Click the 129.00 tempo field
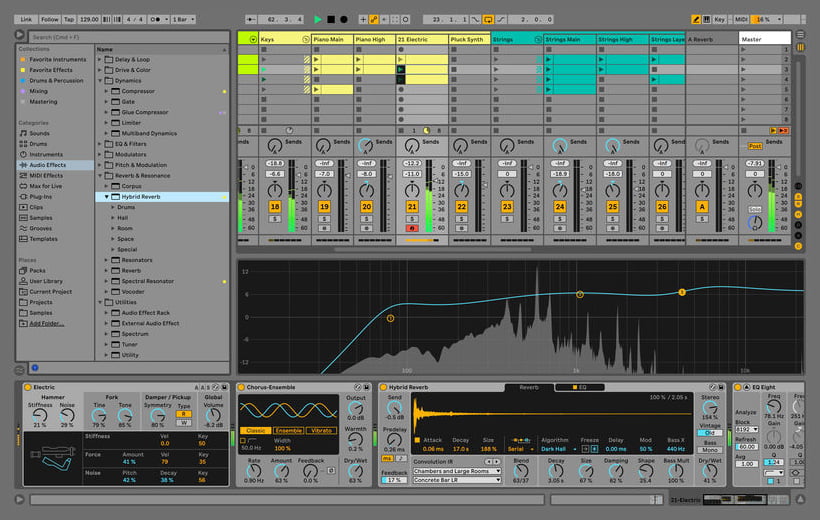Image resolution: width=820 pixels, height=520 pixels. click(x=89, y=19)
